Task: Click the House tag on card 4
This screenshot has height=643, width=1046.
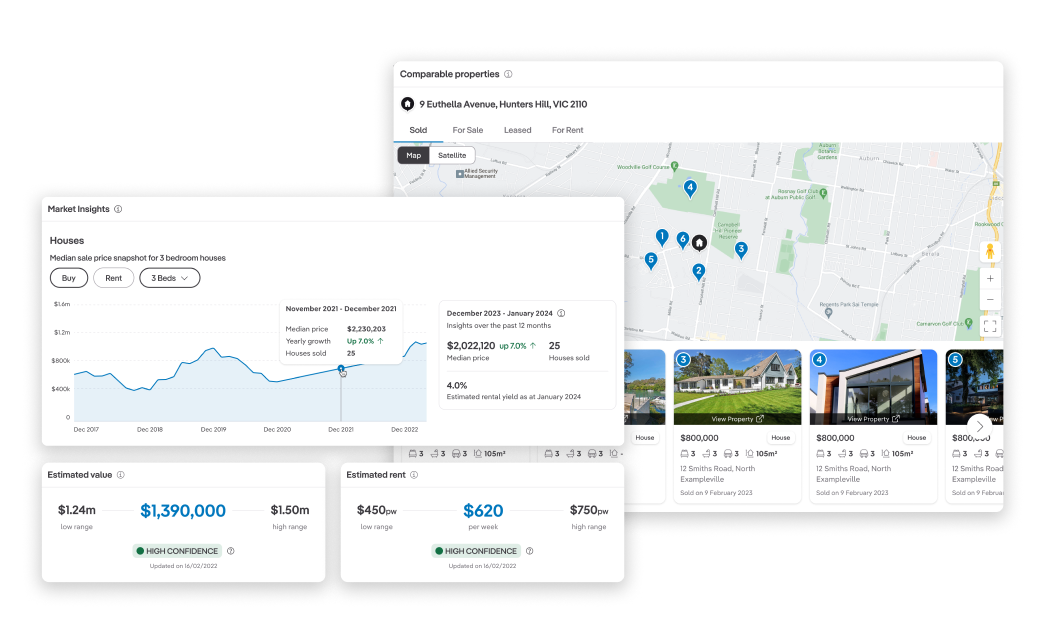Action: 917,438
